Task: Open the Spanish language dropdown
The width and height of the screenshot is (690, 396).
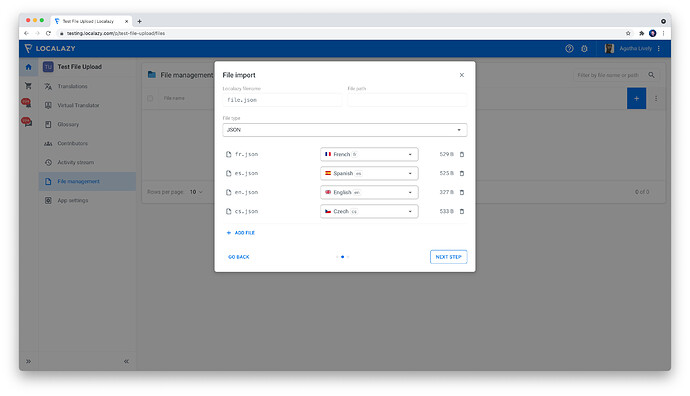Action: click(369, 173)
